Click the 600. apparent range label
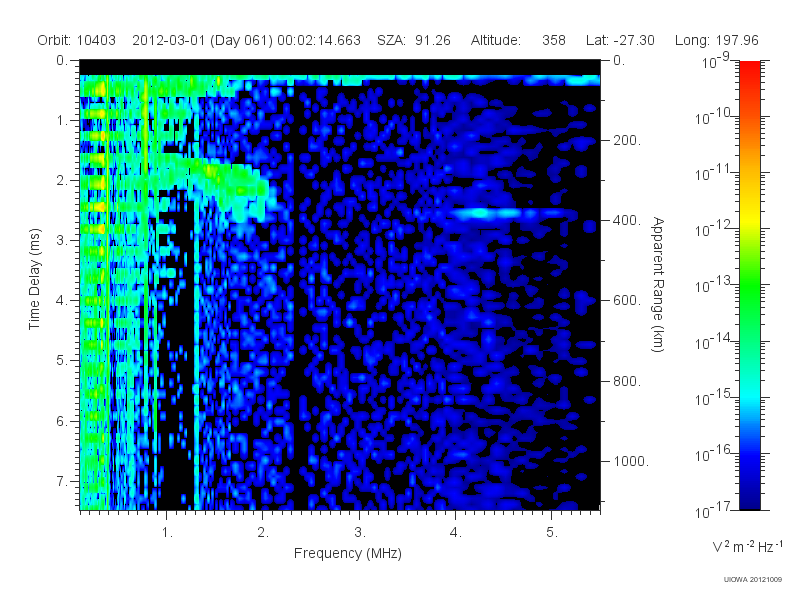The height and width of the screenshot is (600, 800). [627, 301]
